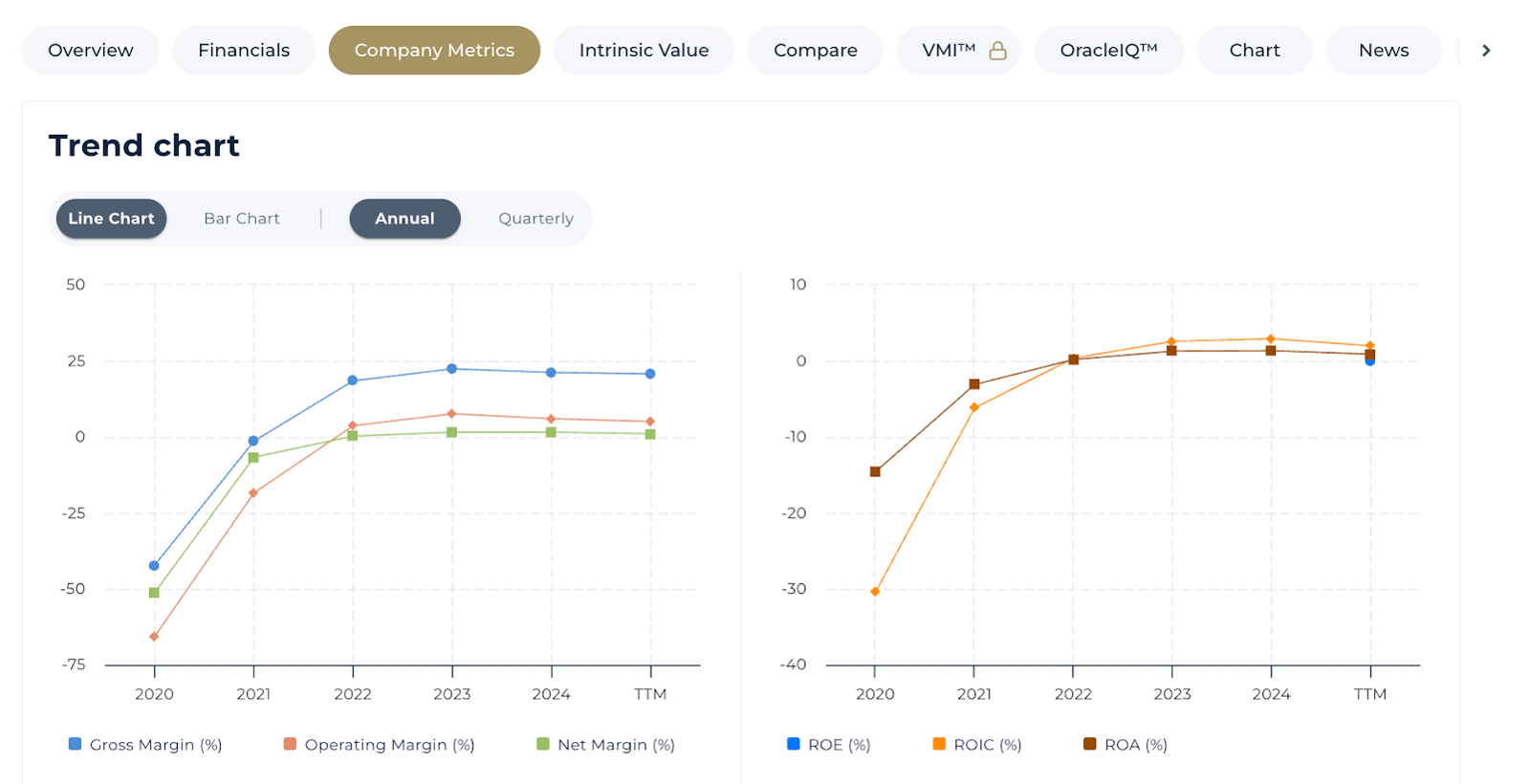Select the Line Chart view

point(111,219)
